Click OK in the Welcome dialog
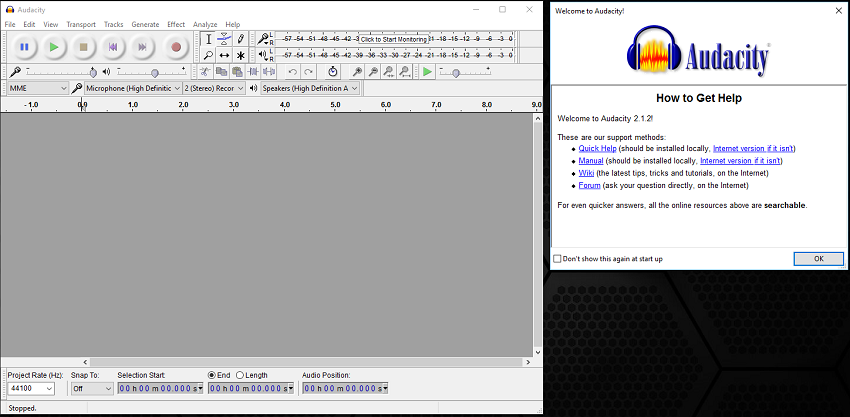The height and width of the screenshot is (417, 850). pos(819,259)
